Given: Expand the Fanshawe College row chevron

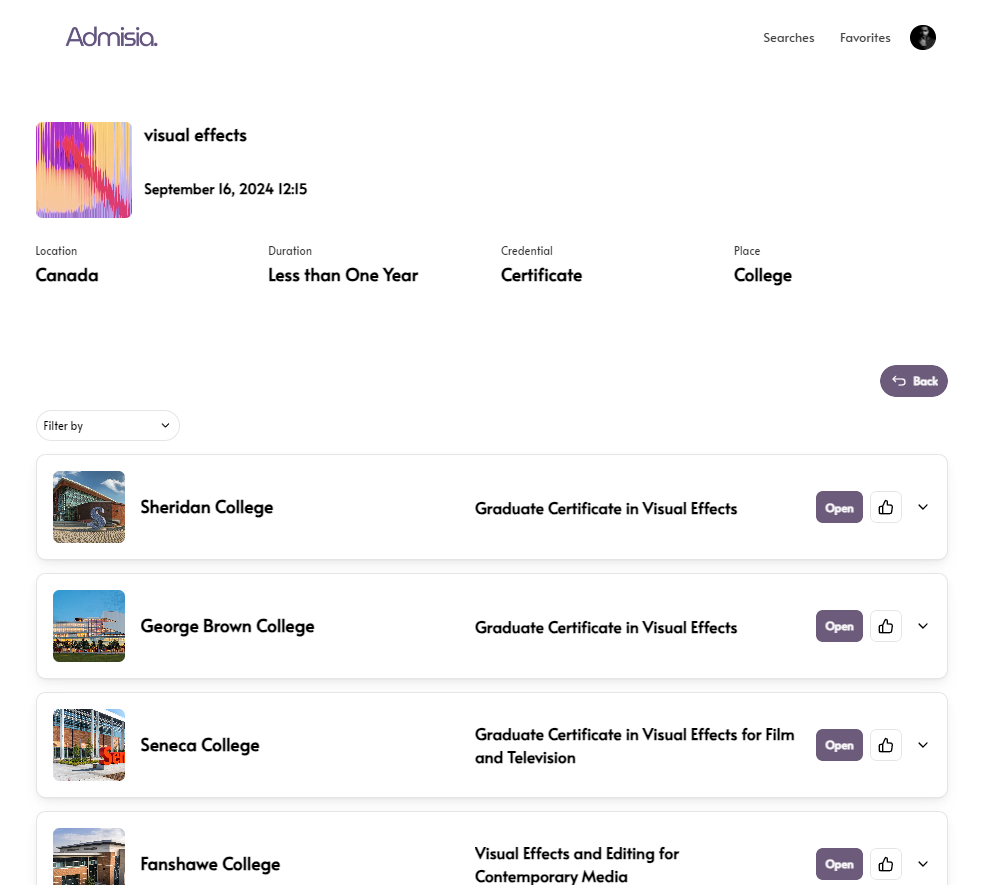Looking at the screenshot, I should [x=923, y=864].
